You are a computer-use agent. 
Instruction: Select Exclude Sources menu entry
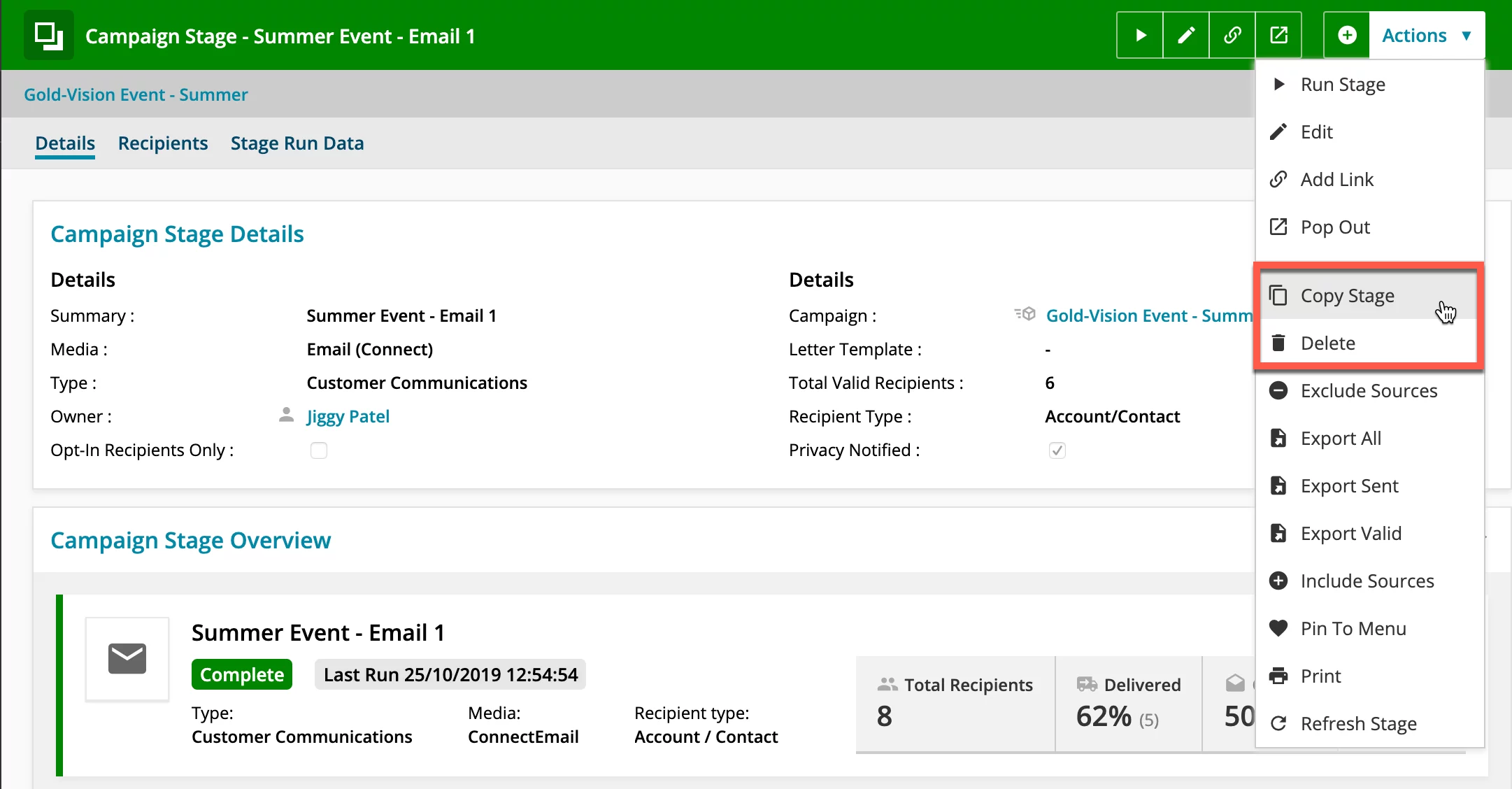1369,391
